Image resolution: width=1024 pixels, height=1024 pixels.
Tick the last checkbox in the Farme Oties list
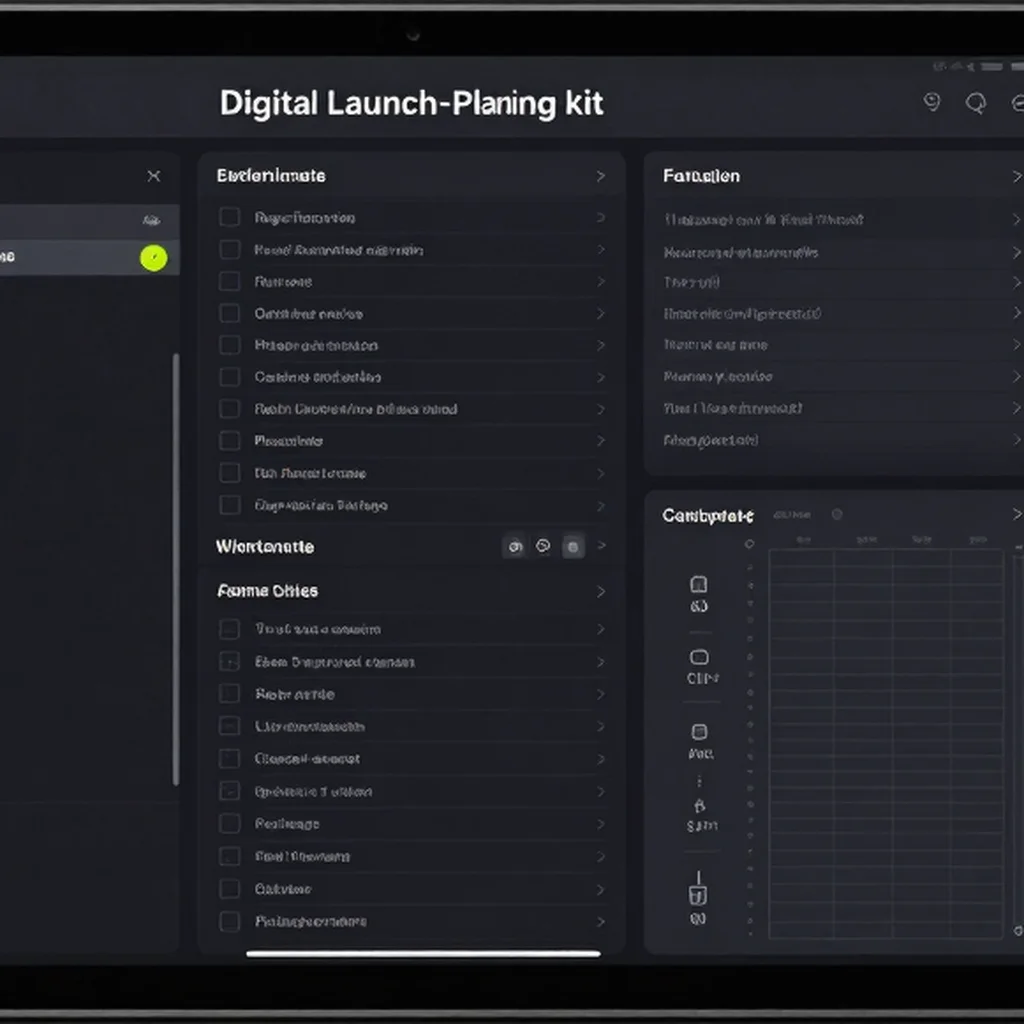[x=229, y=921]
